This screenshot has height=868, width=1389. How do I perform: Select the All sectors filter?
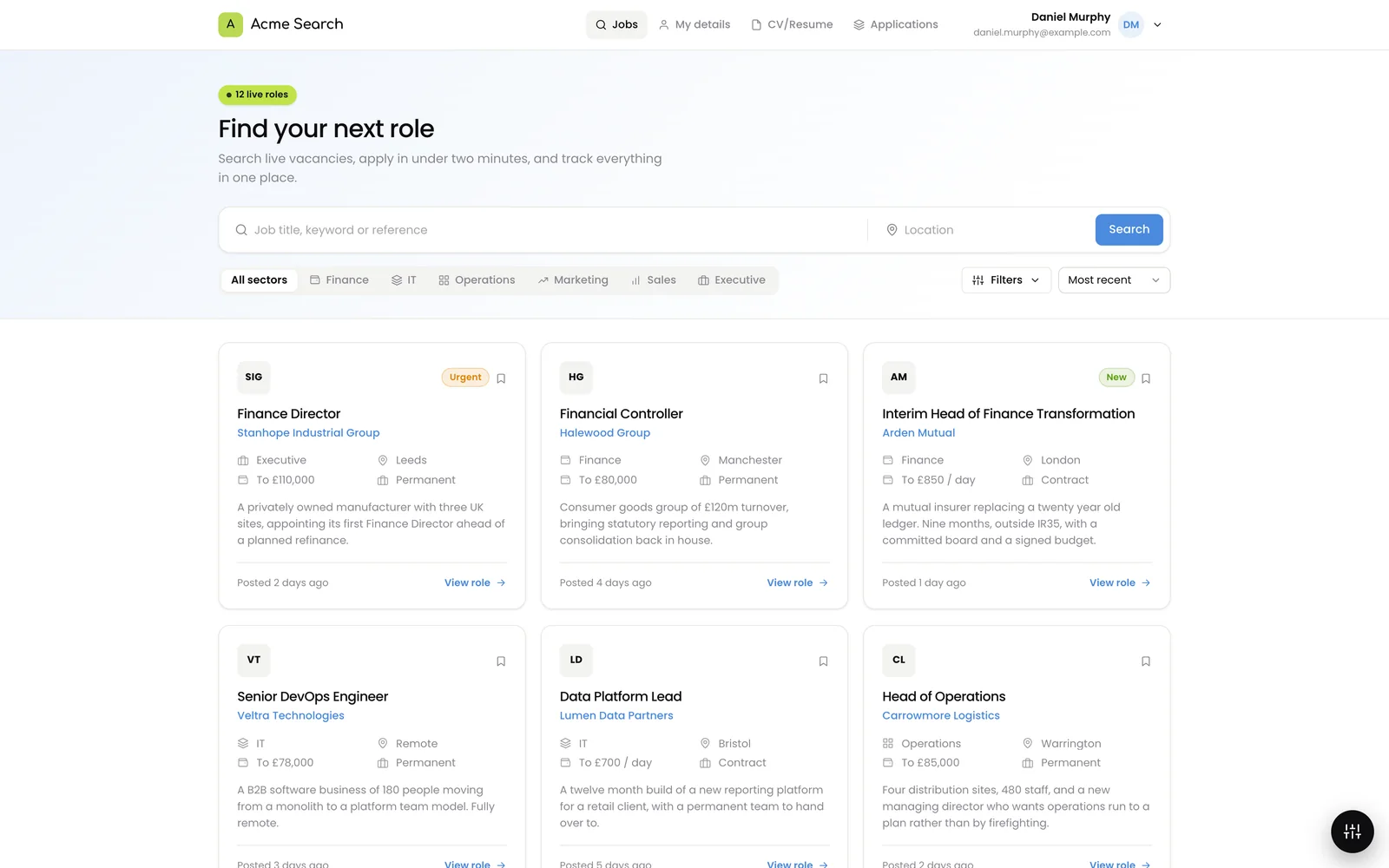pos(259,280)
